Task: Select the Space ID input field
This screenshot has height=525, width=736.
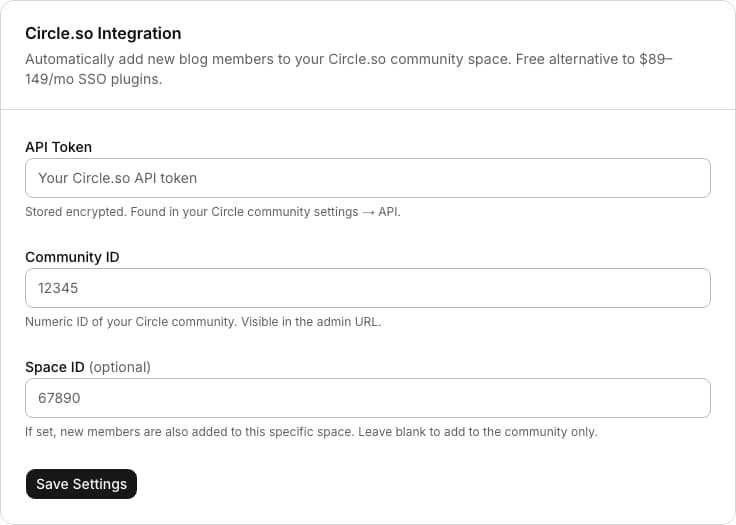Action: click(x=368, y=398)
